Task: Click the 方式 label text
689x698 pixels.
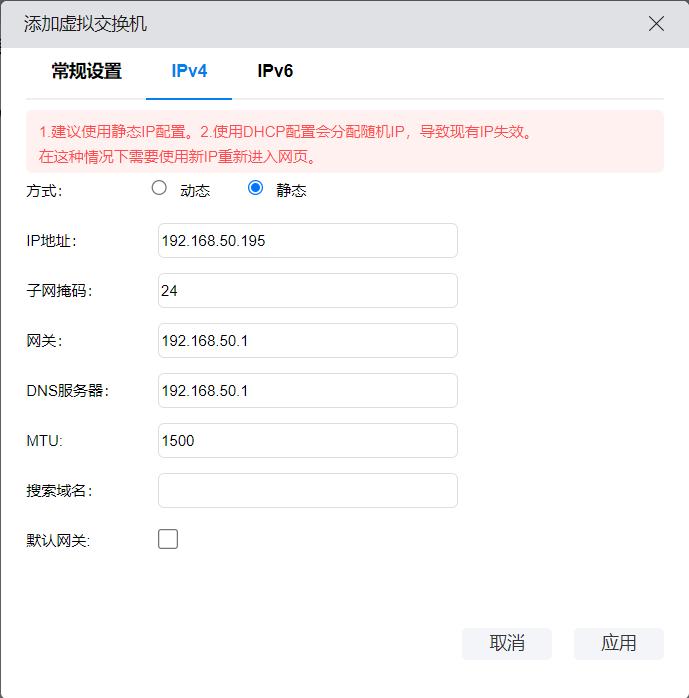Action: [x=44, y=191]
